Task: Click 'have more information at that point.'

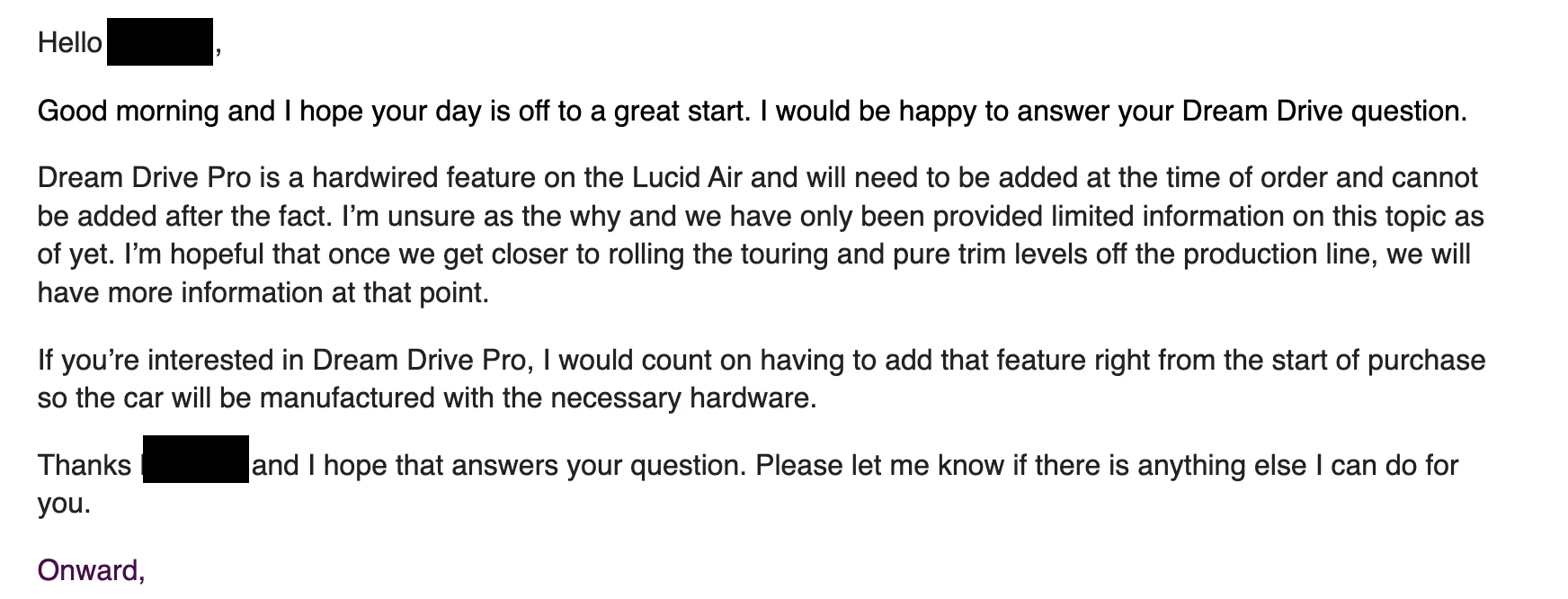Action: 263,293
